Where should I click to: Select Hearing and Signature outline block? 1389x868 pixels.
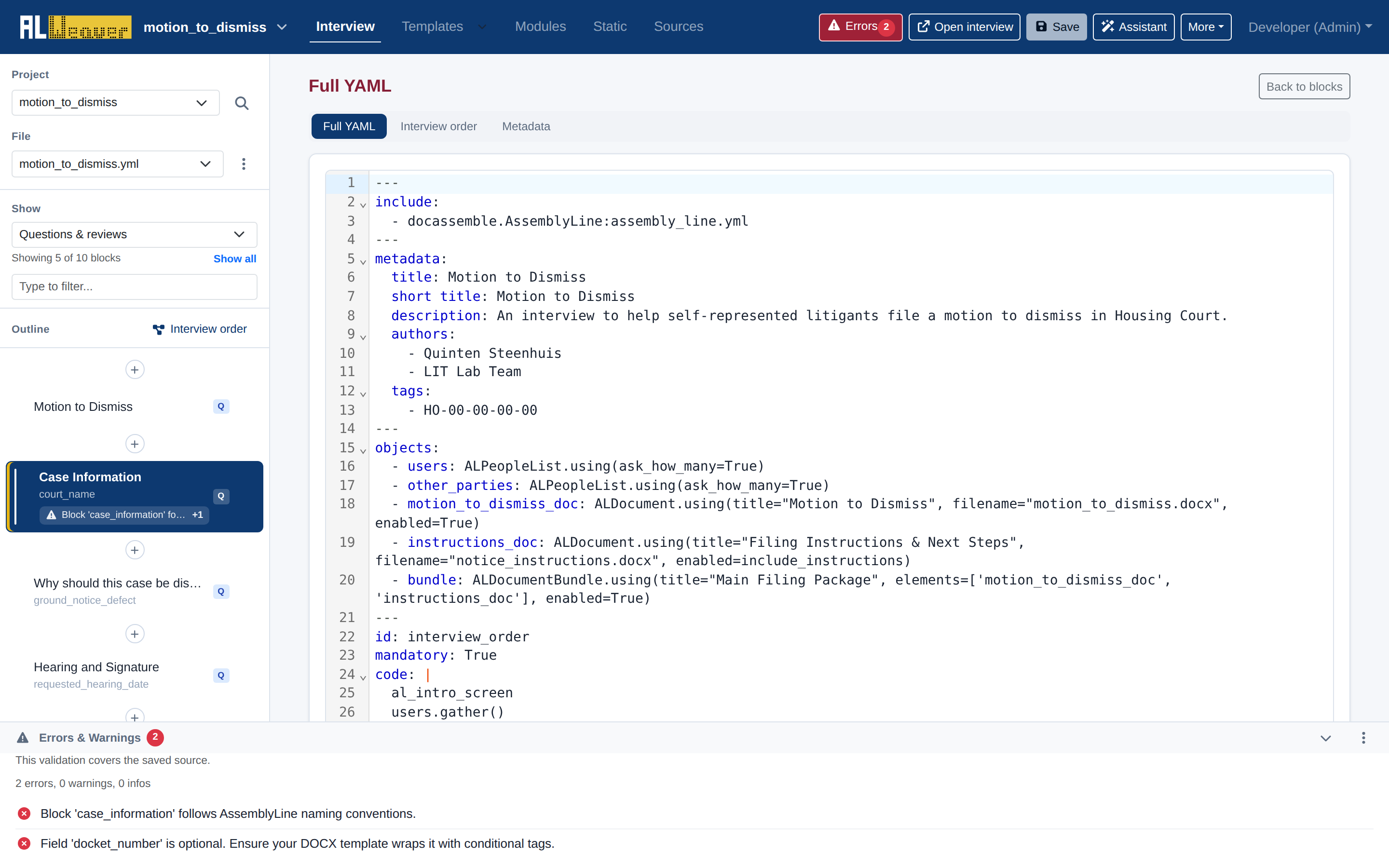coord(134,675)
